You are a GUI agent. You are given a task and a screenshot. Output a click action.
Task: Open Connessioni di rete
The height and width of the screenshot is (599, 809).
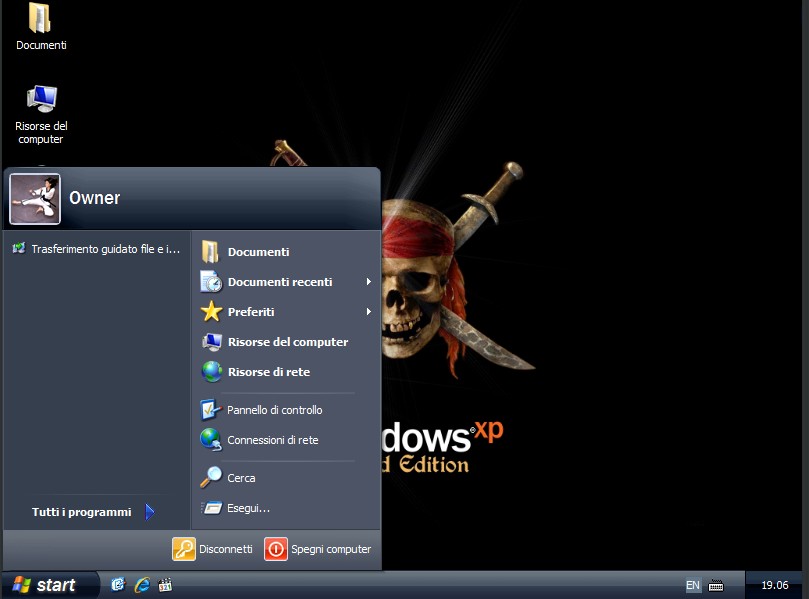285,440
